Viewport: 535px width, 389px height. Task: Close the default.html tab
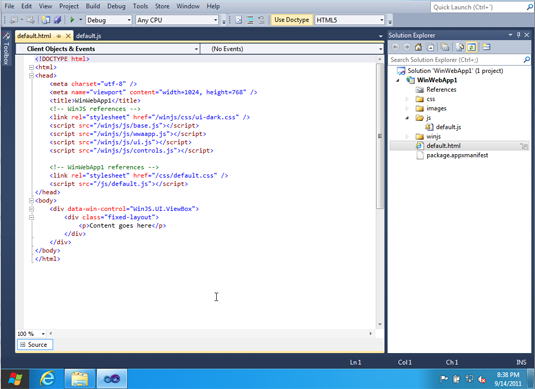coord(68,36)
